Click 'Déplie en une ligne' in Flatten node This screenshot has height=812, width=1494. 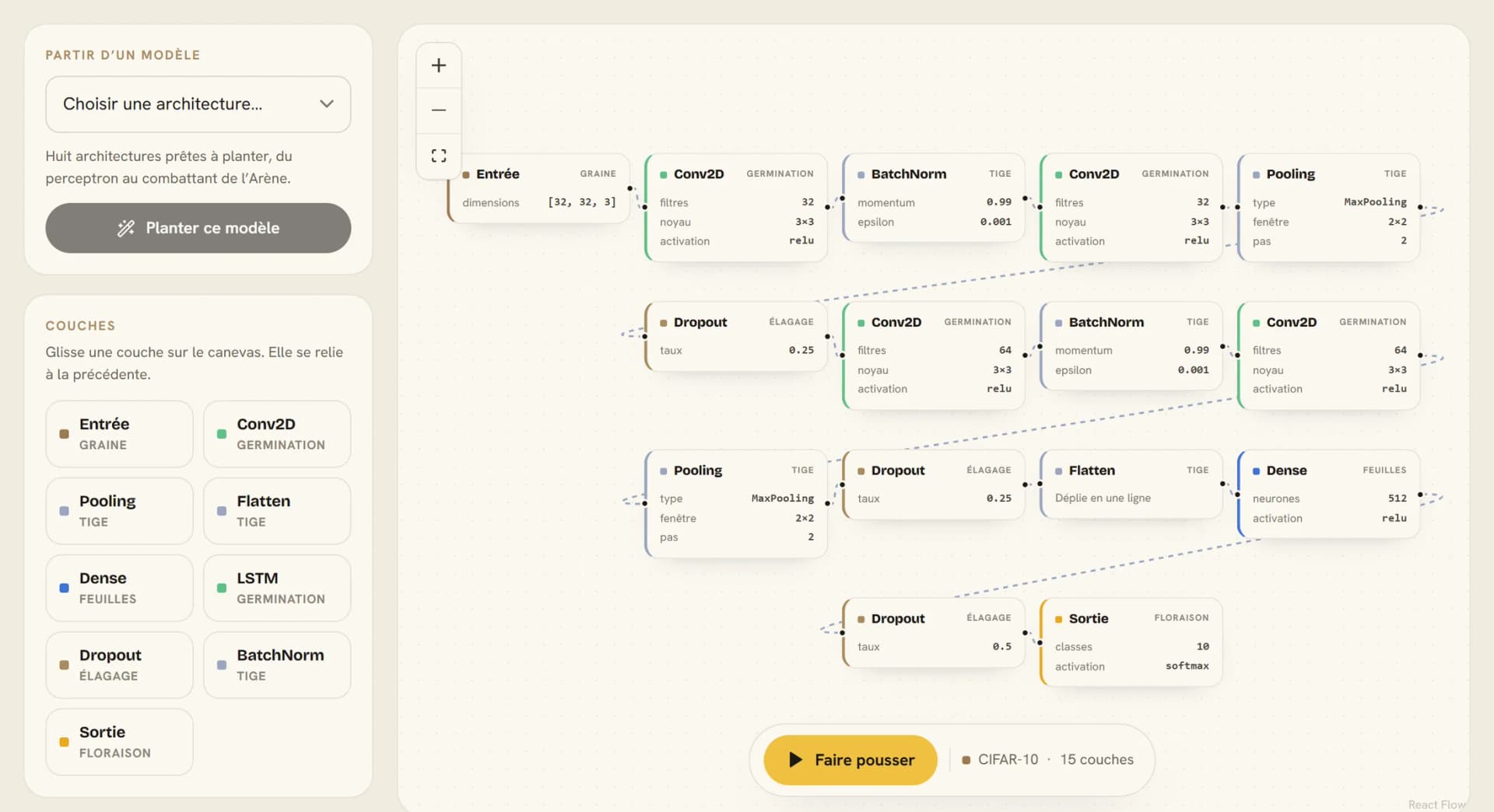(1103, 499)
